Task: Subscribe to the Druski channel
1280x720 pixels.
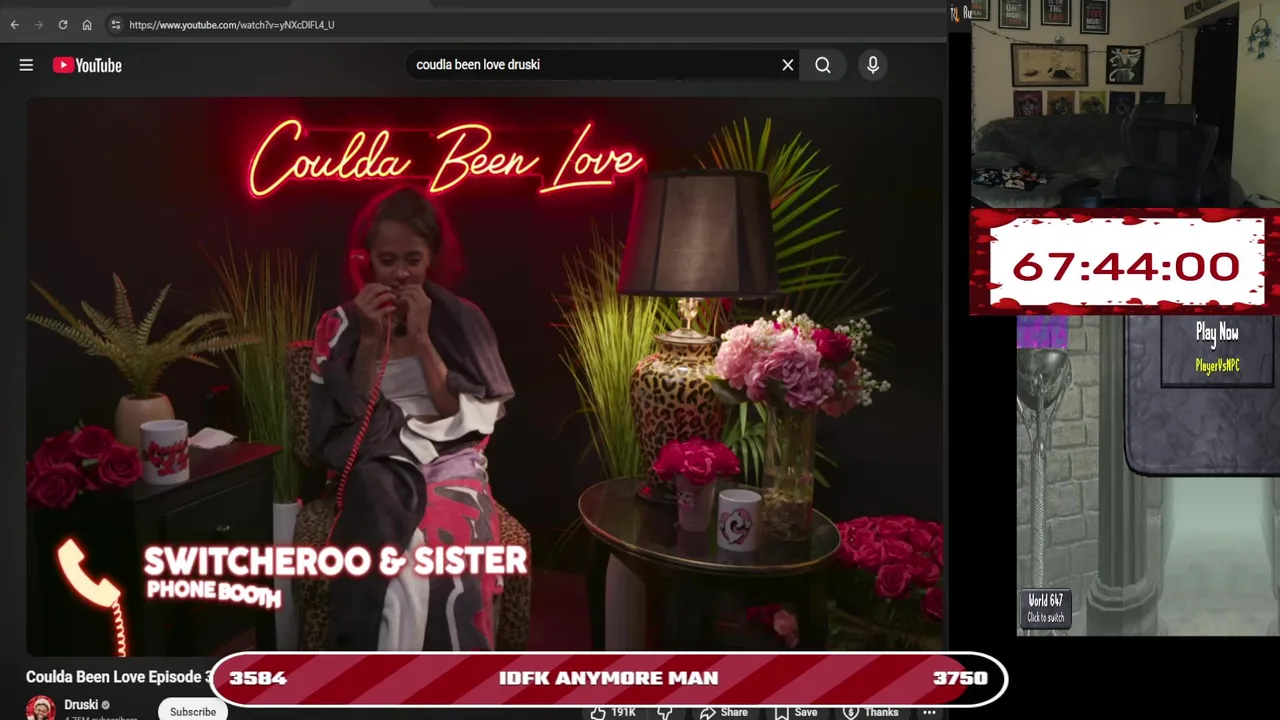Action: coord(193,711)
